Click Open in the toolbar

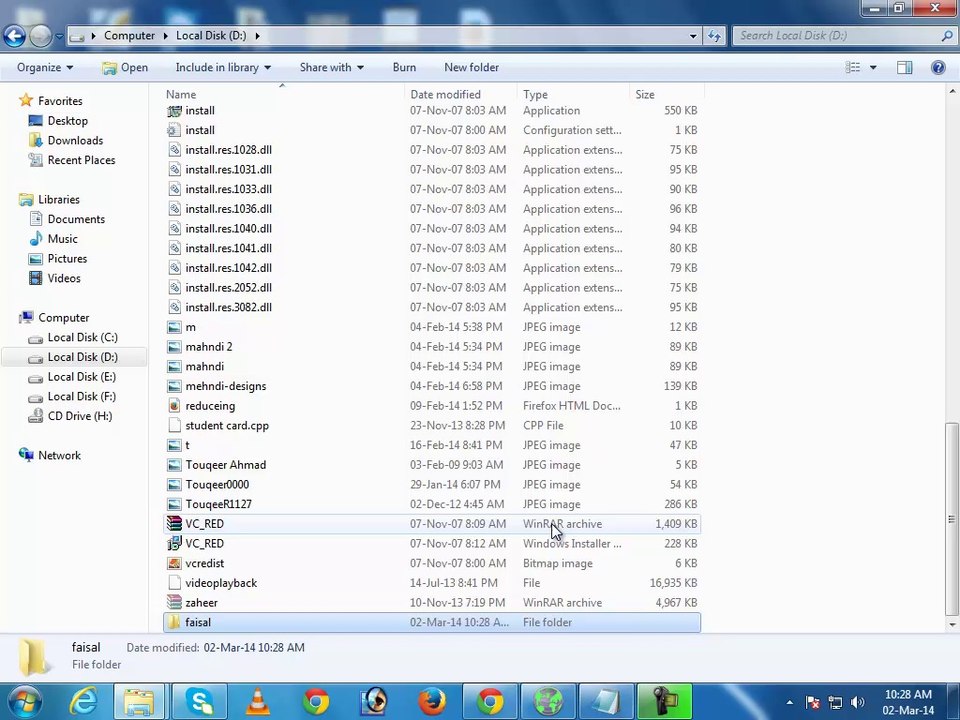click(125, 67)
